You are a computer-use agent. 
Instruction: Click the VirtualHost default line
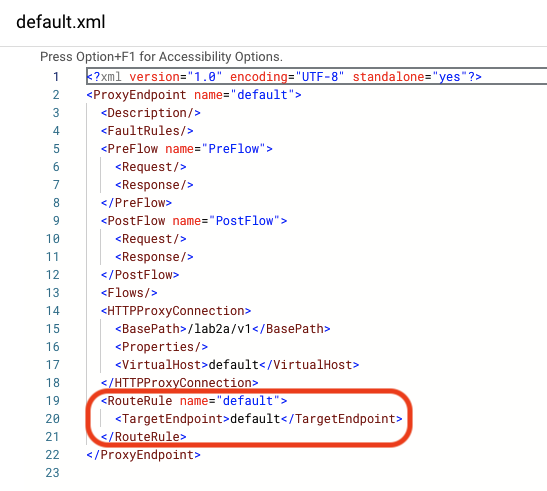click(x=237, y=365)
